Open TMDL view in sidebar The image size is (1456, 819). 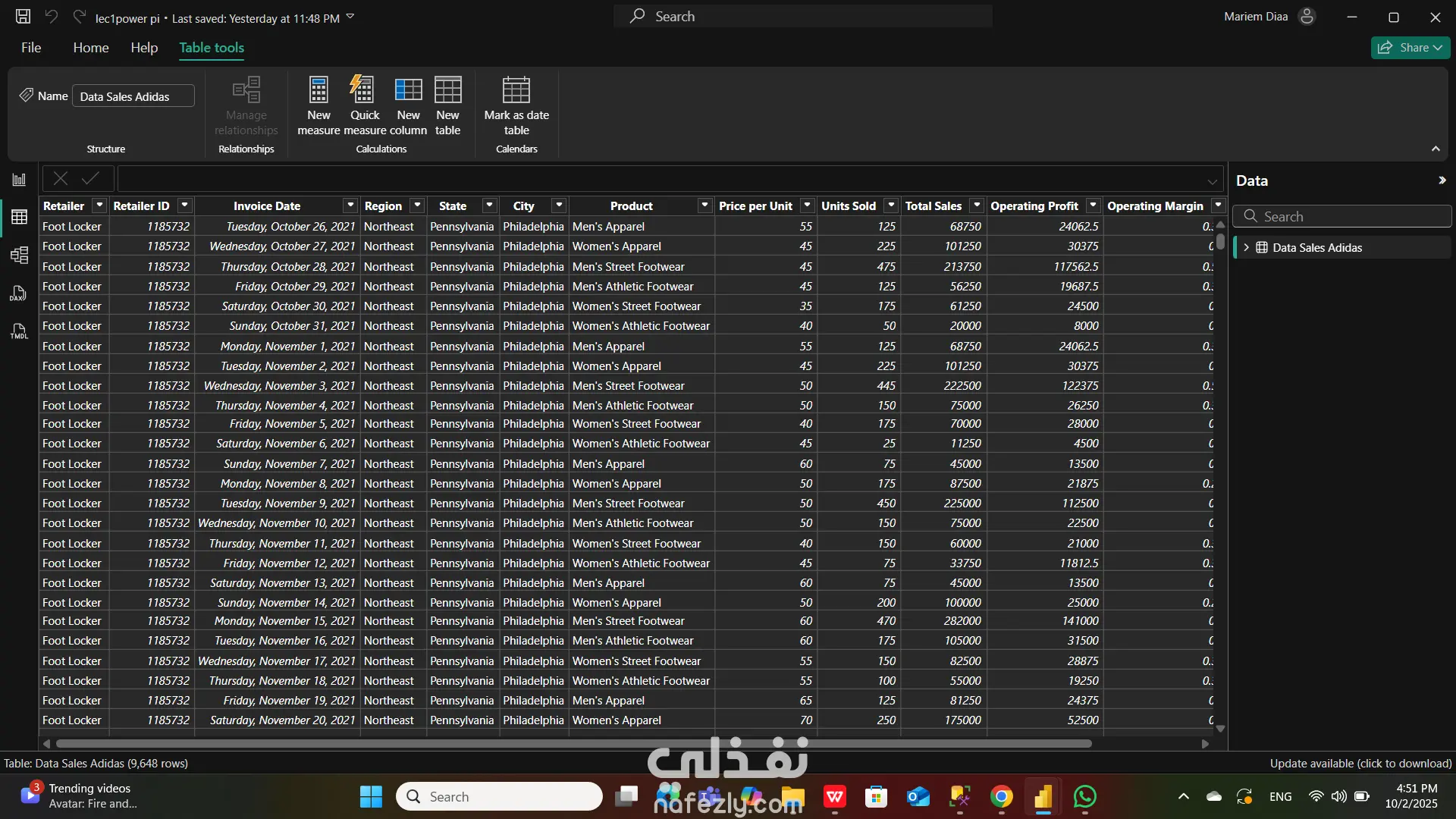tap(19, 331)
